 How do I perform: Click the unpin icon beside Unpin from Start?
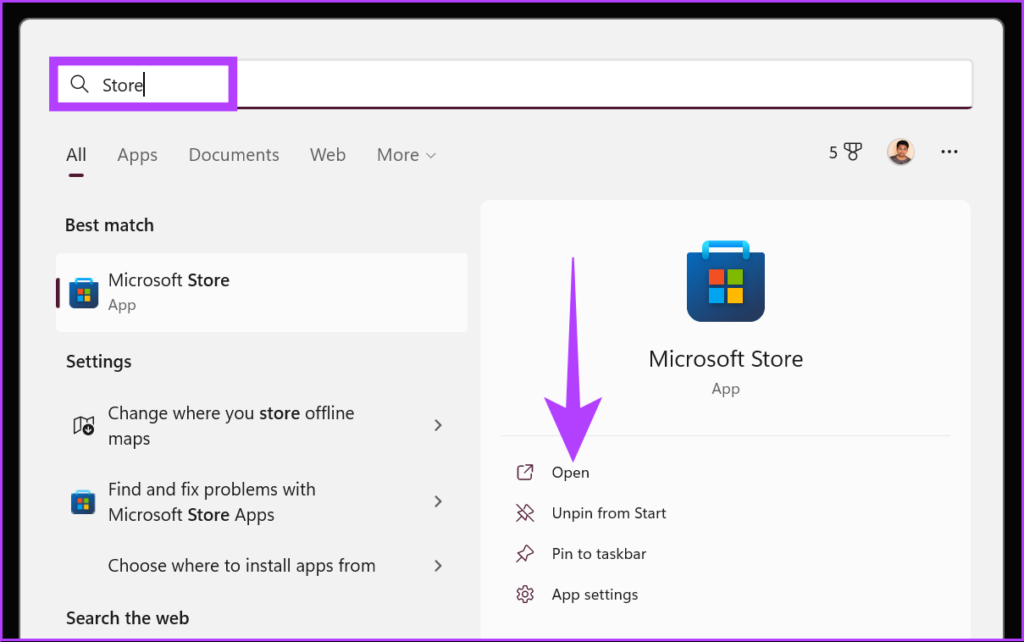pyautogui.click(x=525, y=513)
